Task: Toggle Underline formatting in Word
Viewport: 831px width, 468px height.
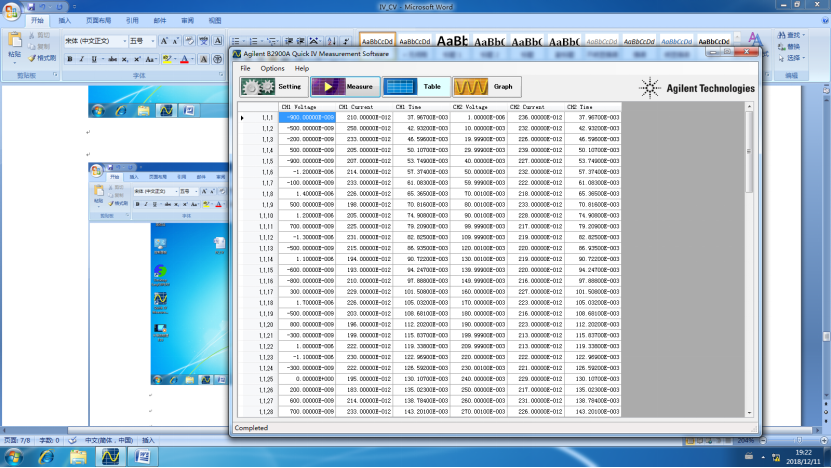Action: [x=94, y=59]
